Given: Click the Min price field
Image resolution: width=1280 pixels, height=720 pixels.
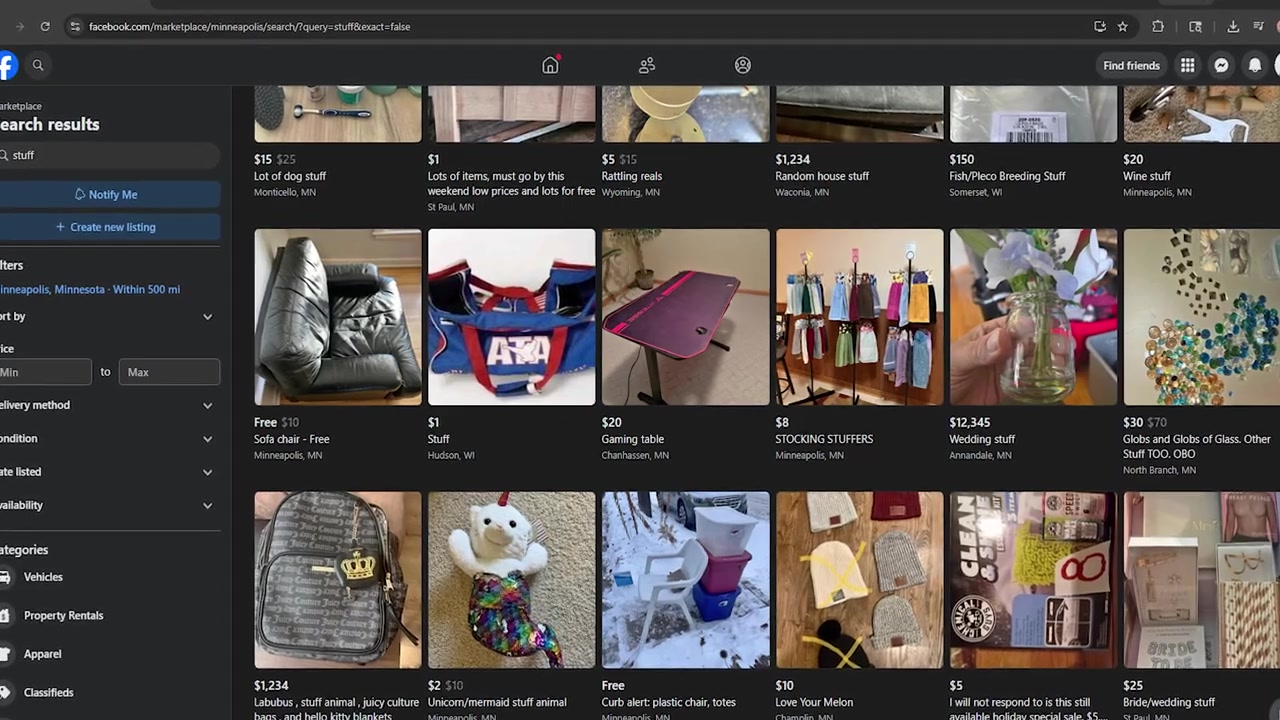Looking at the screenshot, I should coord(45,372).
